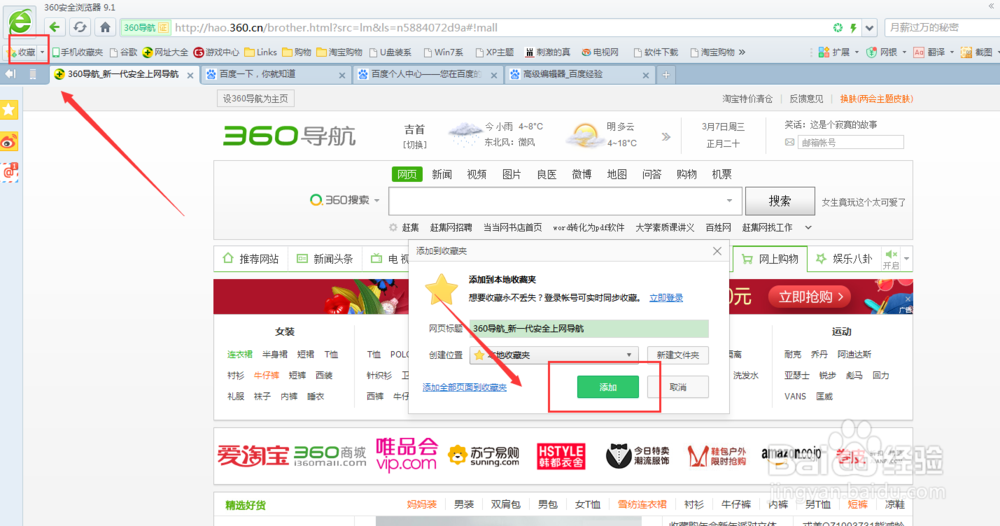
Task: Open the 收藏 favorites star button
Action: 22,52
